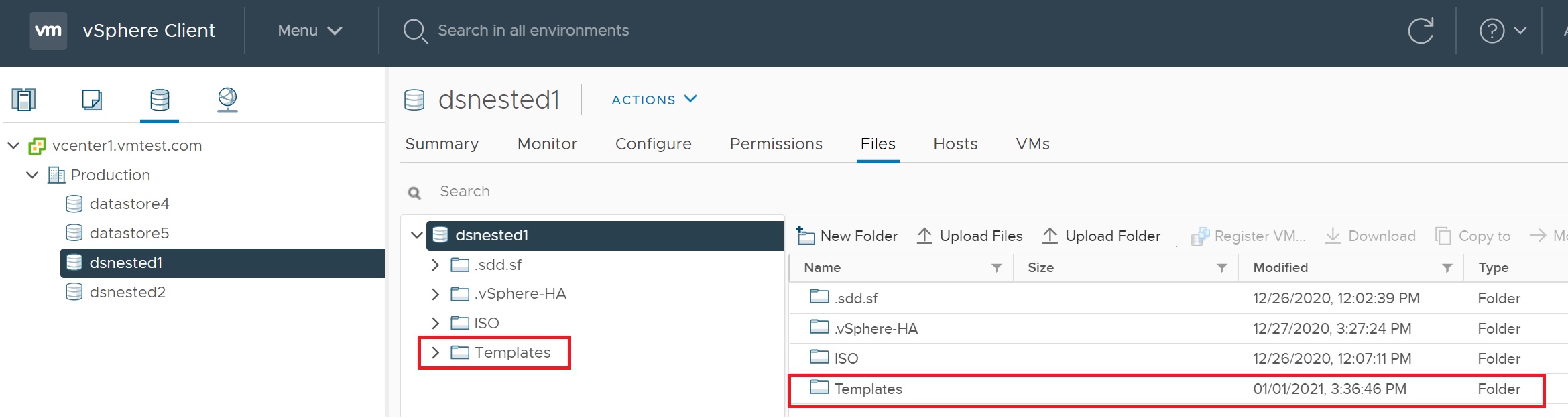The image size is (1568, 418).
Task: Filter the Modified column using funnel icon
Action: (x=1447, y=268)
